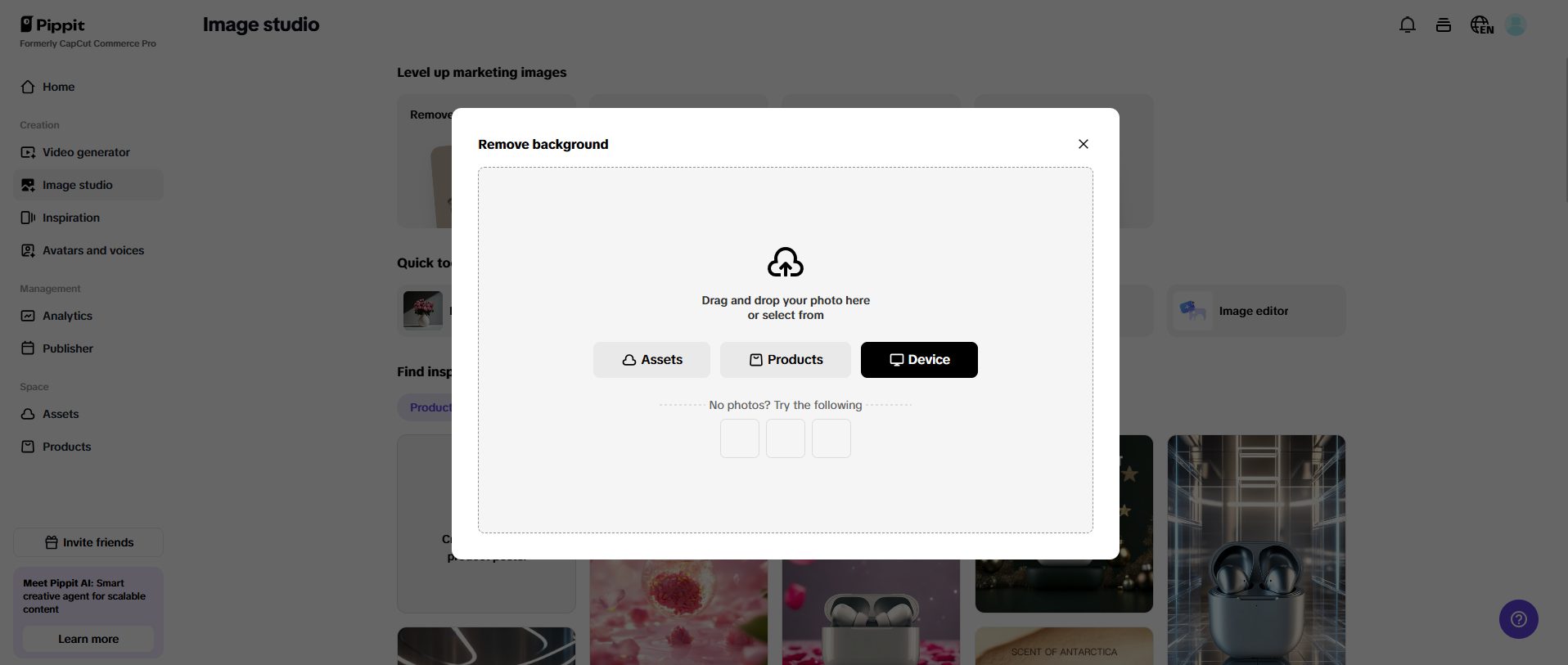The width and height of the screenshot is (1568, 665).
Task: Click the Remove background dialog title
Action: click(543, 144)
